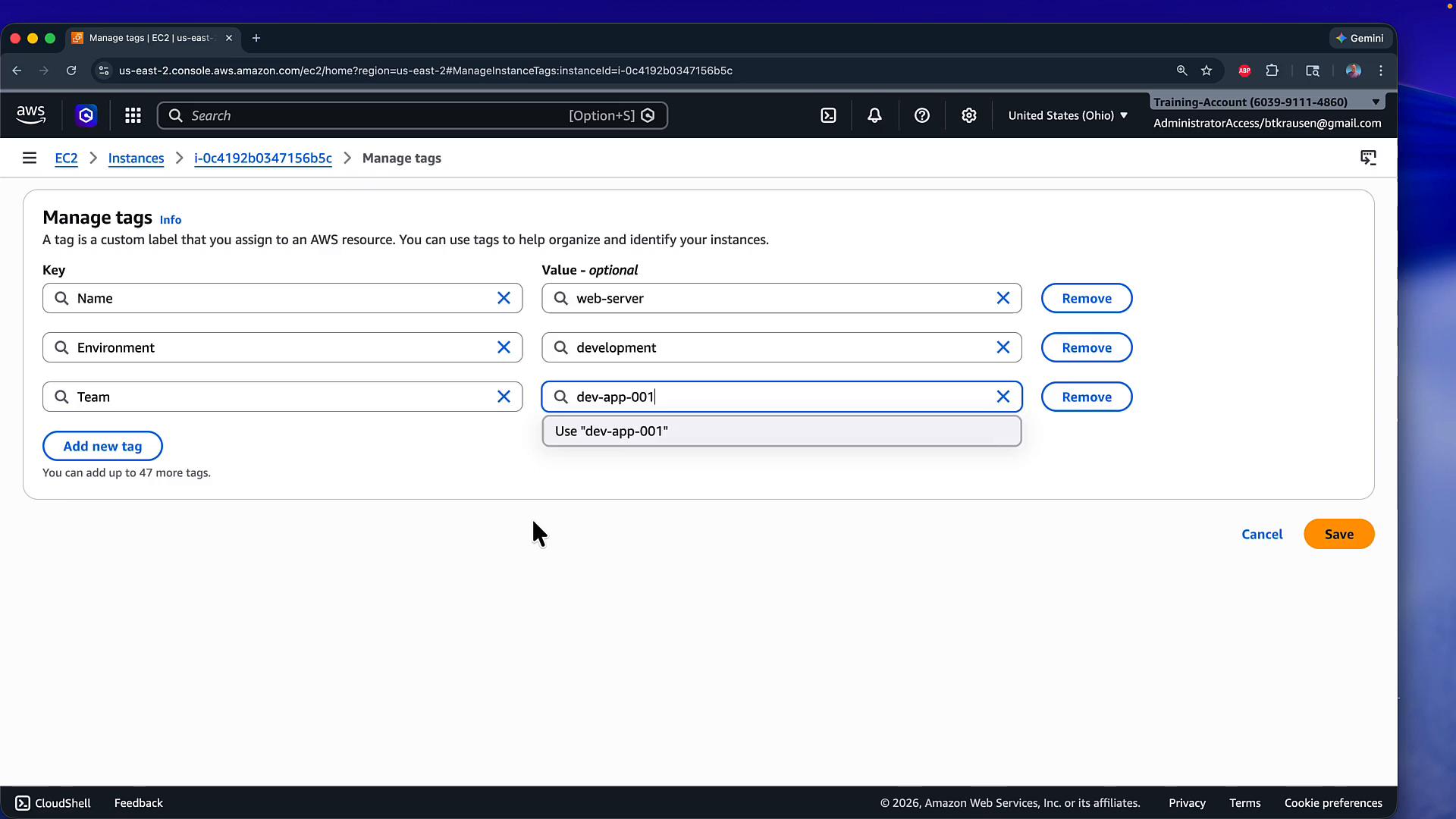This screenshot has height=819, width=1456.
Task: Open the AWS home logo
Action: [x=31, y=115]
